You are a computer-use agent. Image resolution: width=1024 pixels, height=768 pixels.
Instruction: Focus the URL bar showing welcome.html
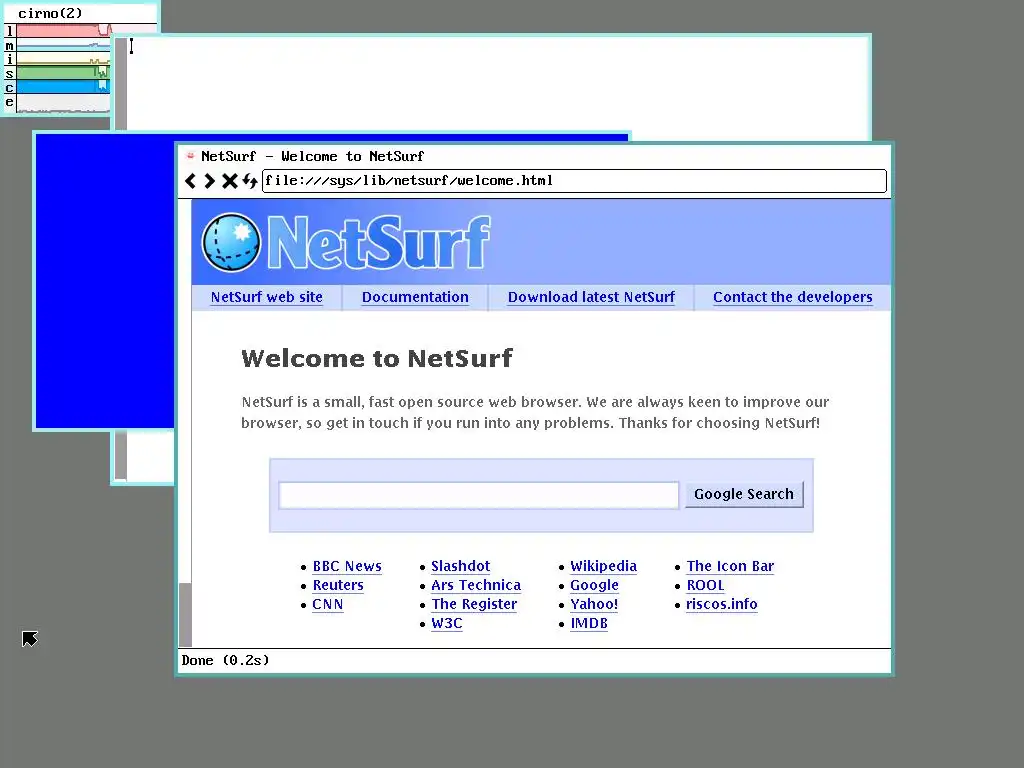click(x=574, y=181)
